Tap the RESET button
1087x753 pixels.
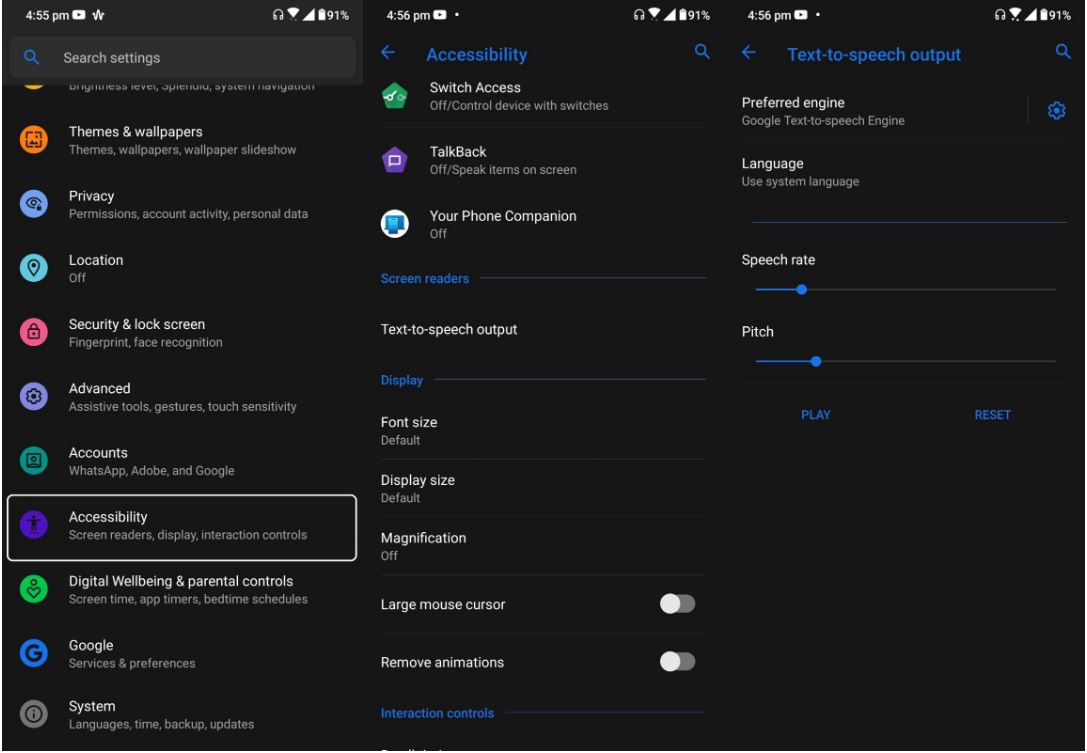(x=992, y=415)
